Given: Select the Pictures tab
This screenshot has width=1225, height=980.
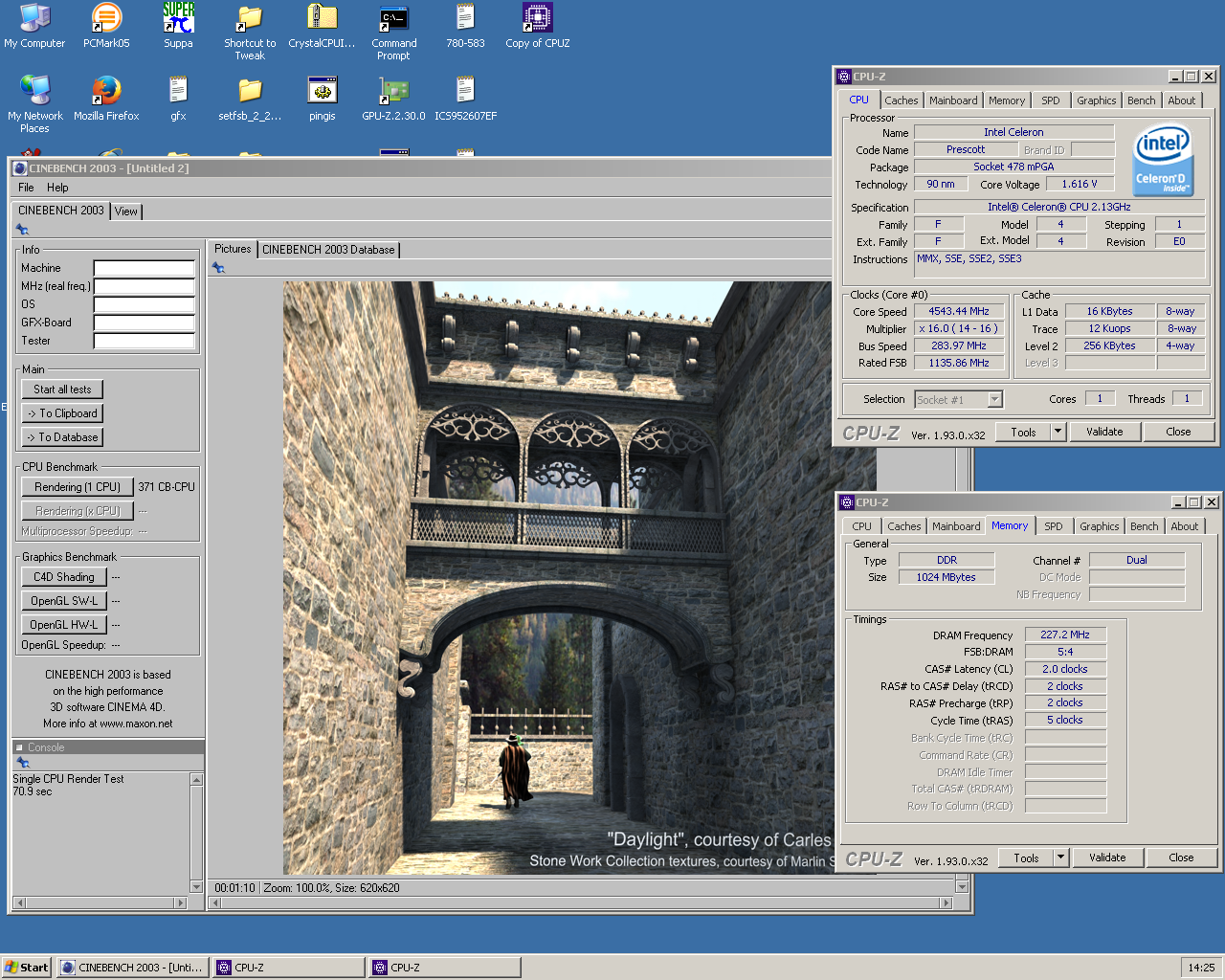Looking at the screenshot, I should click(x=233, y=249).
